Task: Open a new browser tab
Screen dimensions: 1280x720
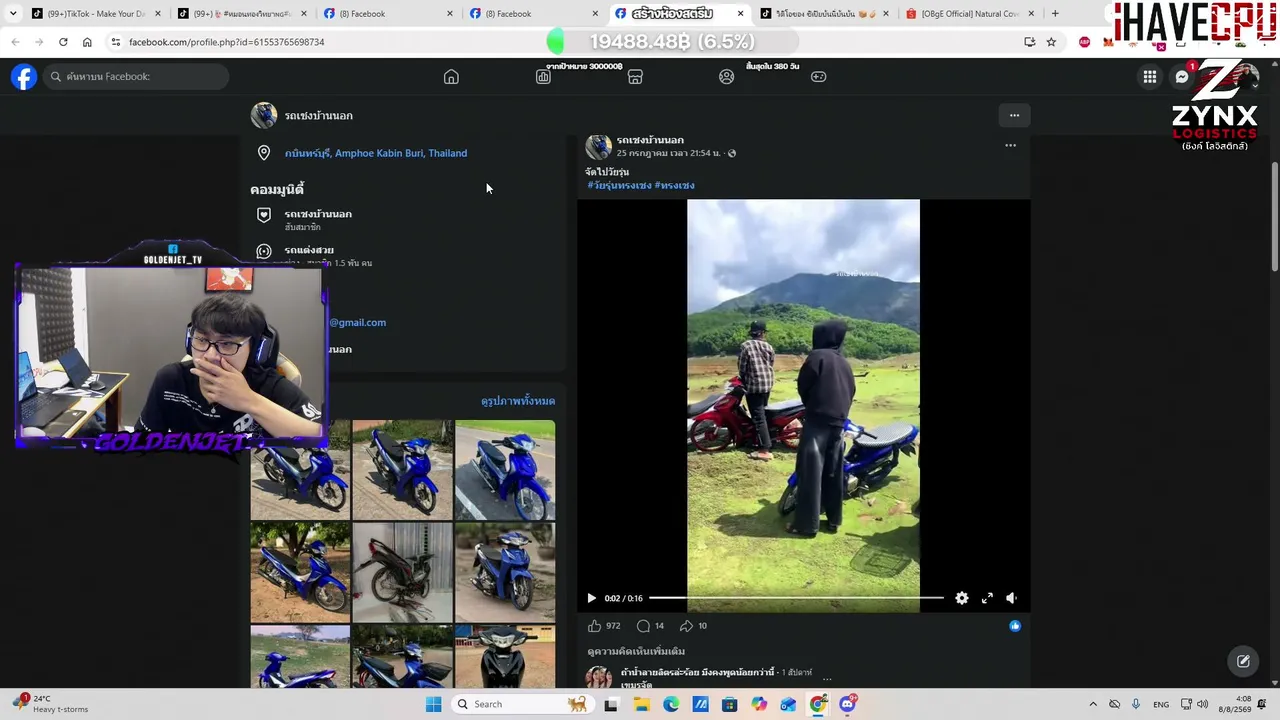Action: 1055,14
